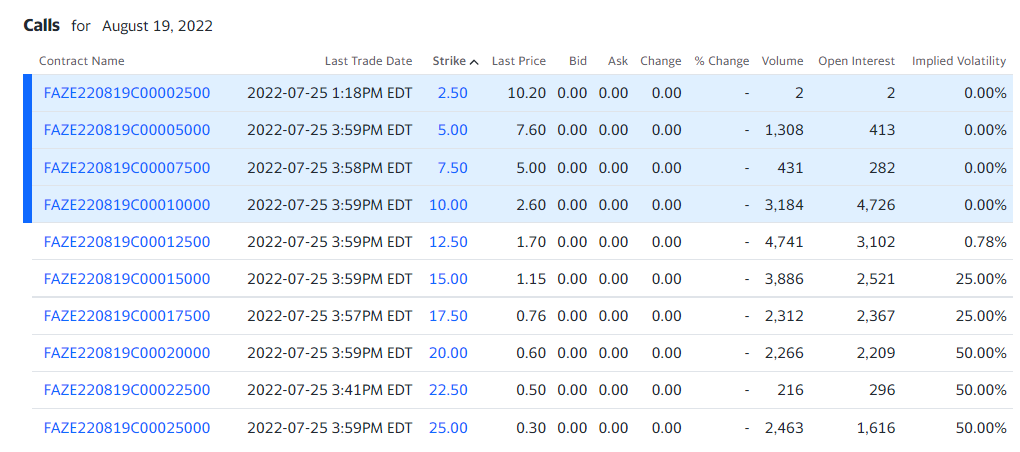Open contract FAZE220819C00020000

(x=127, y=353)
